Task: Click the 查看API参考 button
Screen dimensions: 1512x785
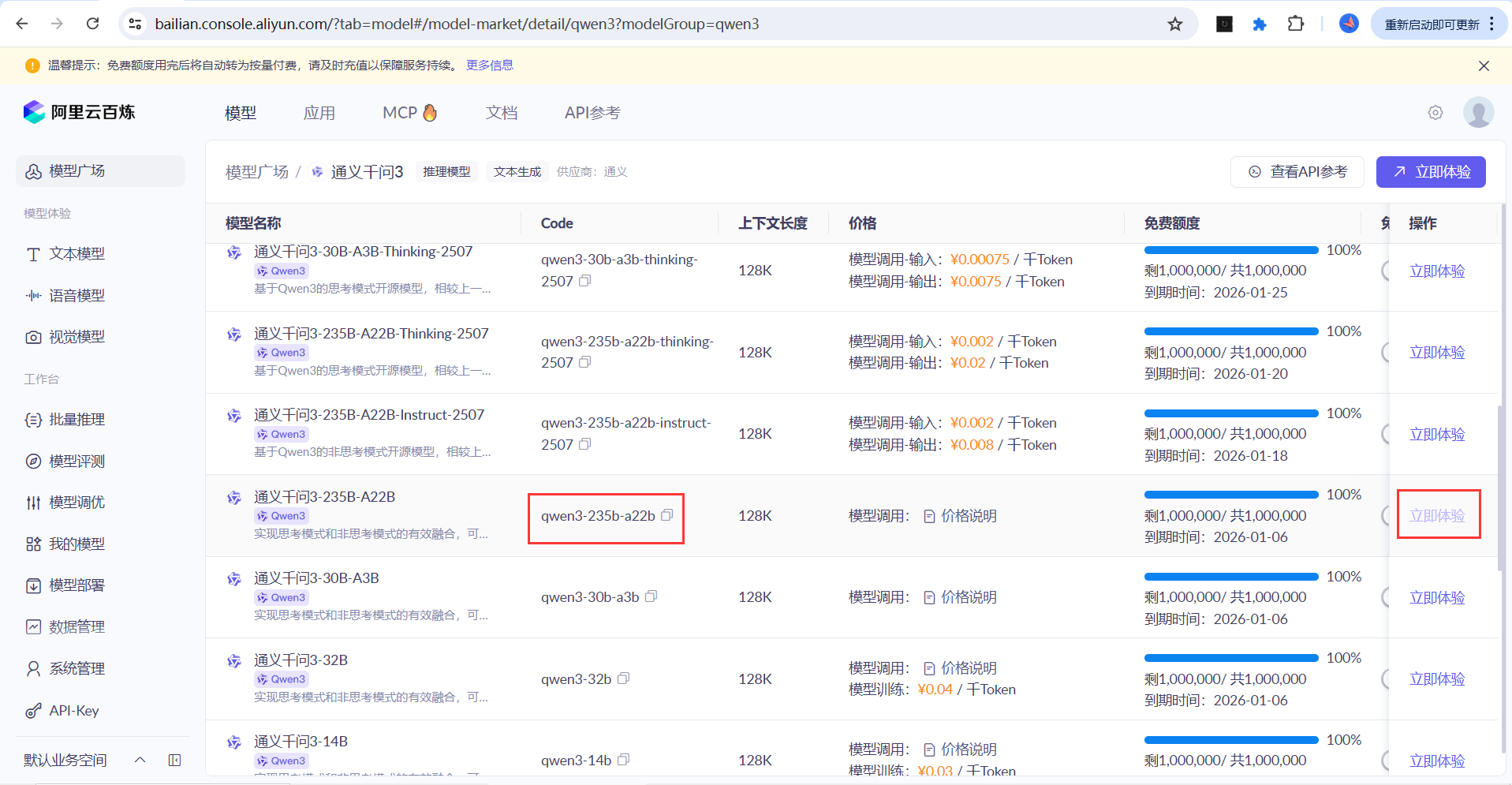Action: (1297, 172)
